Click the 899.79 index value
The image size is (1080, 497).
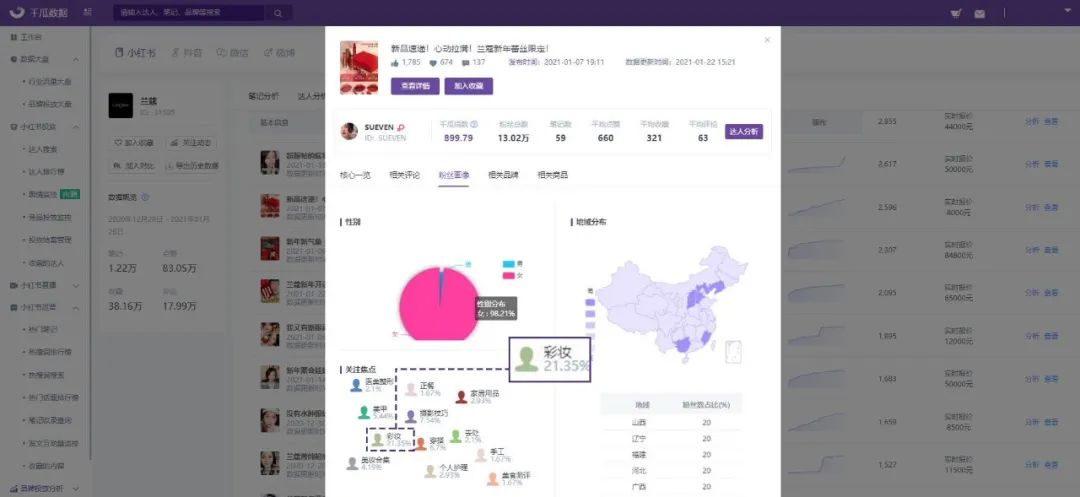click(458, 138)
